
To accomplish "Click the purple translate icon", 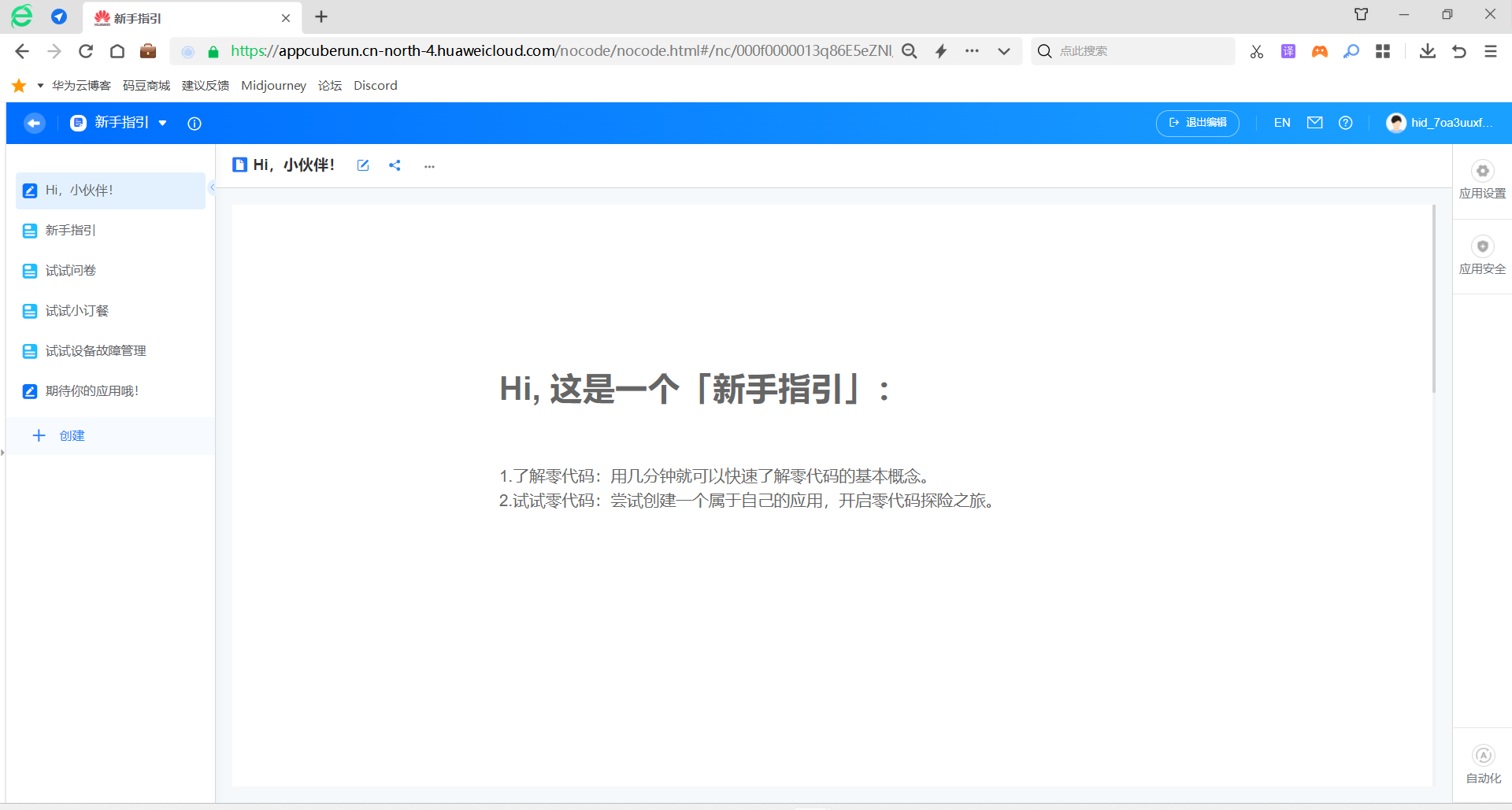I will click(x=1288, y=51).
